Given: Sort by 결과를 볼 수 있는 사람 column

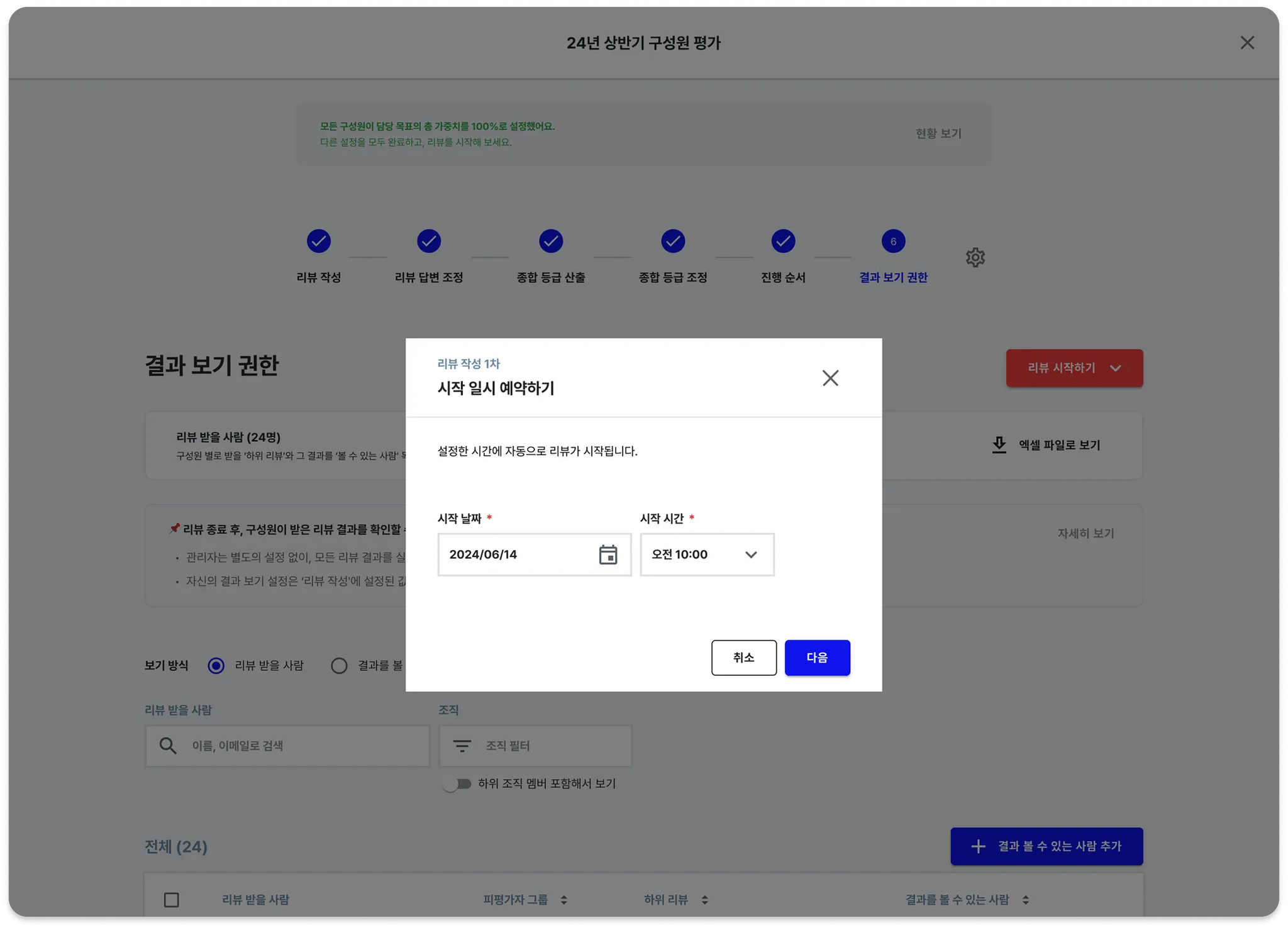Looking at the screenshot, I should (1025, 900).
